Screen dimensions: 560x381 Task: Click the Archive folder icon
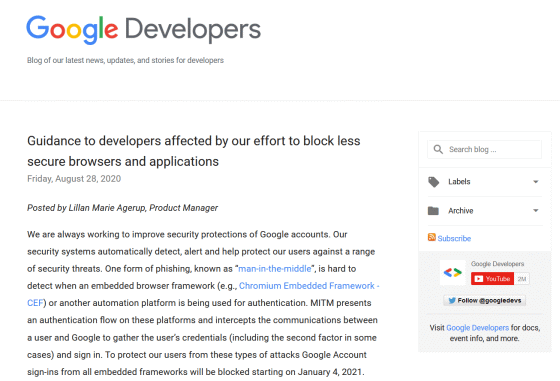(x=433, y=211)
